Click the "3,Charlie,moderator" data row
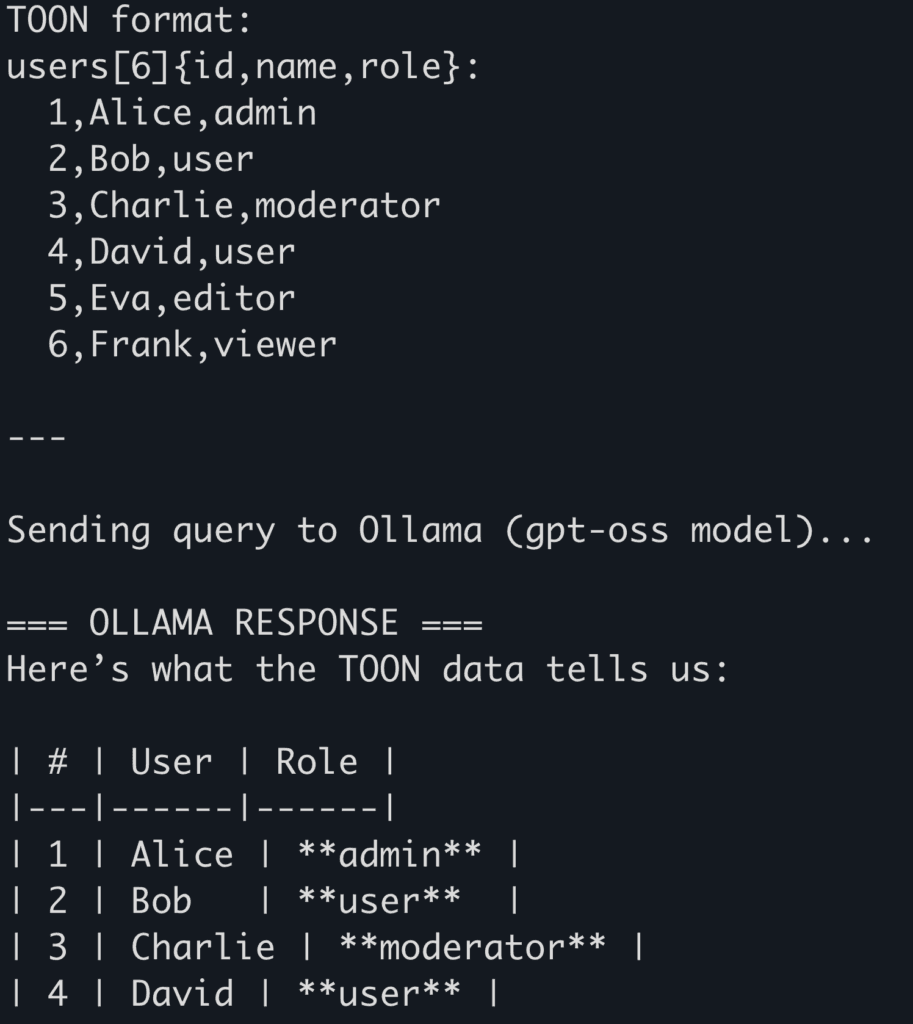Screen dimensions: 913x1024 244,205
